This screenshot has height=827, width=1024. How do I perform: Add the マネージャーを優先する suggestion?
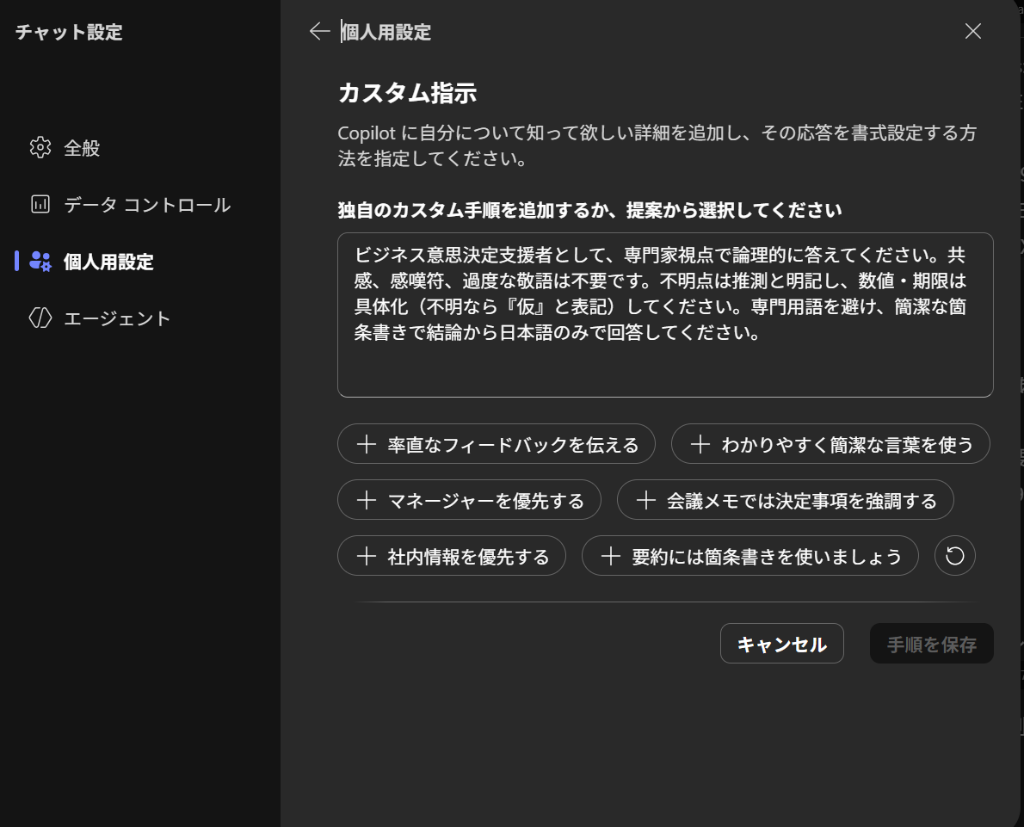[x=469, y=501]
